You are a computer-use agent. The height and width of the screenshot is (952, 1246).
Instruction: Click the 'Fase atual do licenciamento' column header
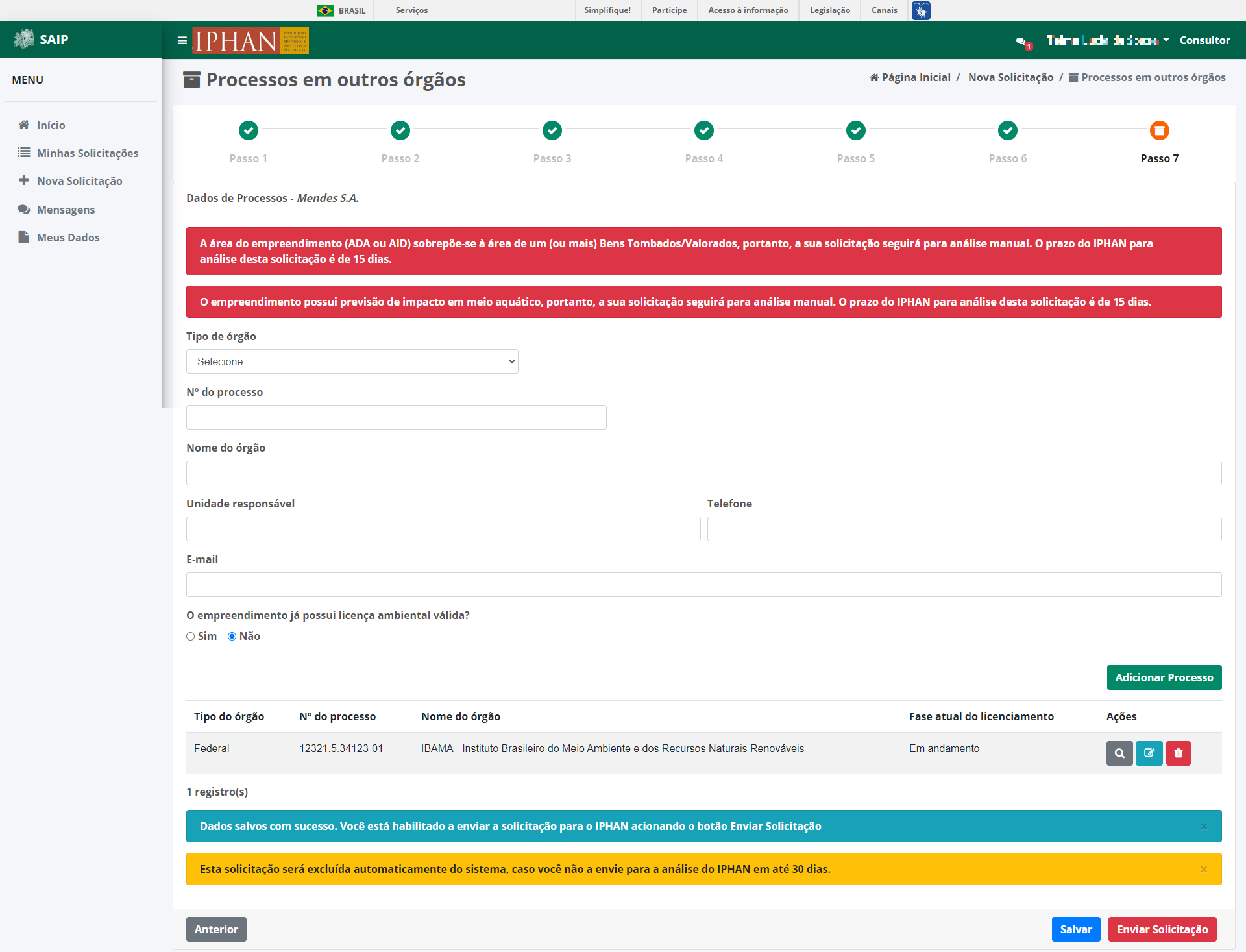coord(981,716)
